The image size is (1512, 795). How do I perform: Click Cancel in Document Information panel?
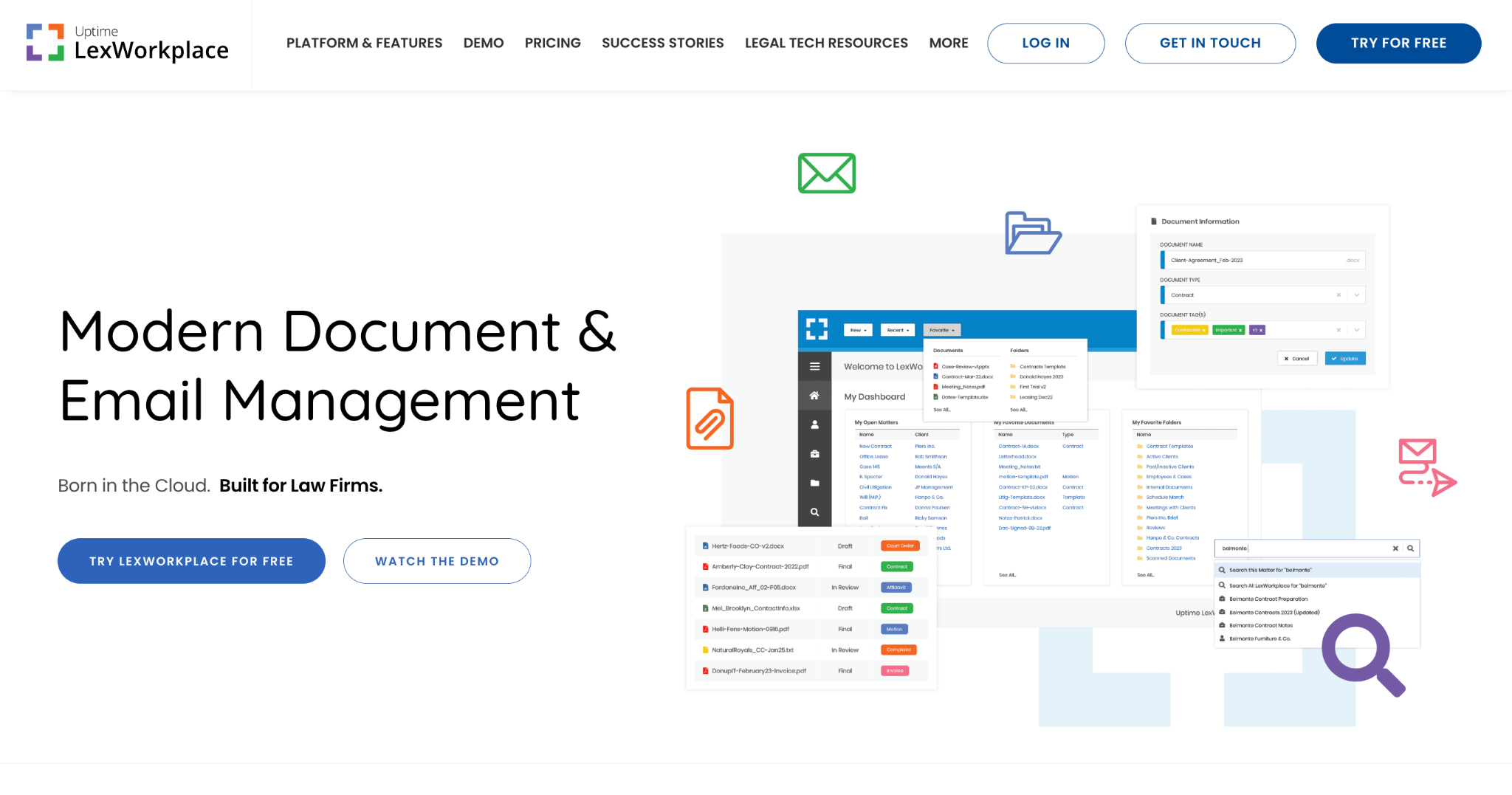(x=1296, y=359)
